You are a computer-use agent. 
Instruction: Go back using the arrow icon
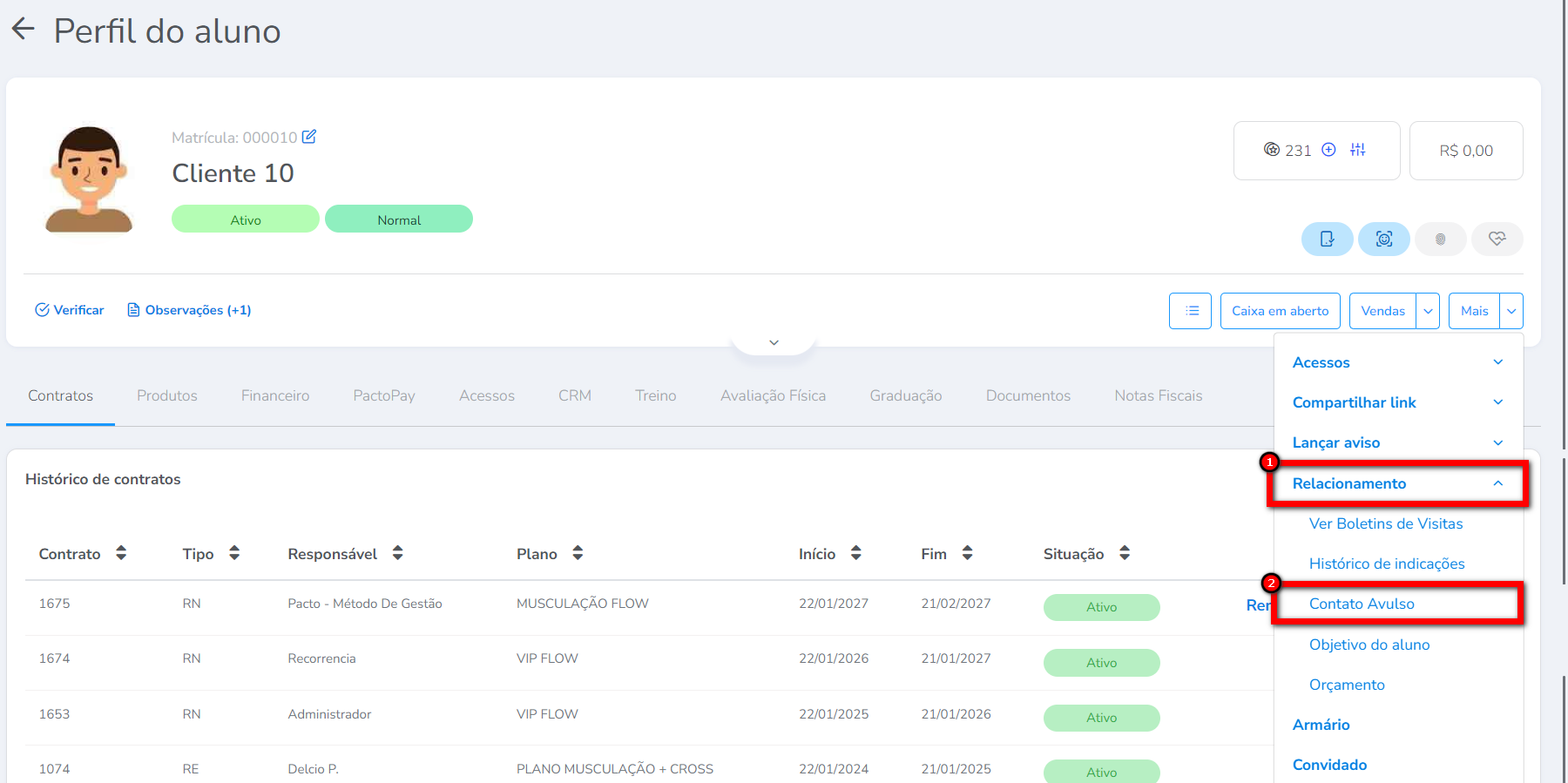(x=23, y=30)
